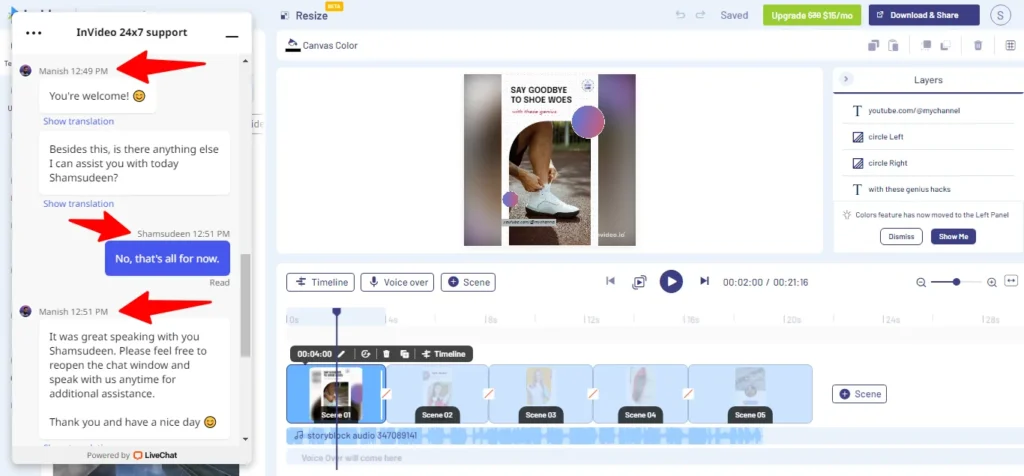Select the Scene 03 thumbnail
The image size is (1024, 476).
point(540,394)
